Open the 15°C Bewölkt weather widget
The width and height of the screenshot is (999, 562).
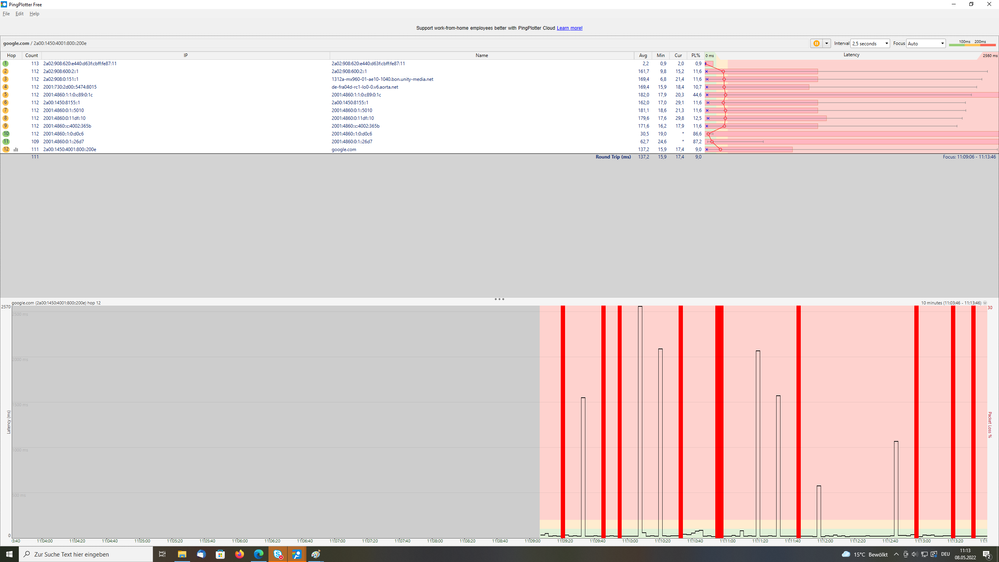(x=865, y=554)
